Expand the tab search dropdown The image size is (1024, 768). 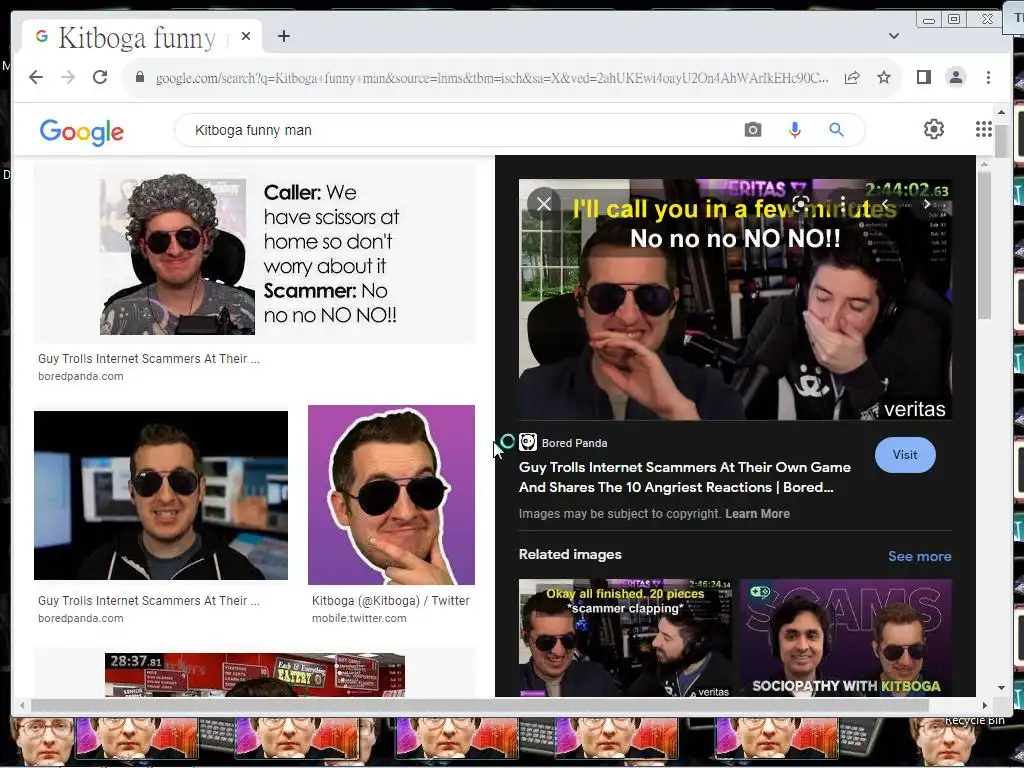[x=893, y=36]
